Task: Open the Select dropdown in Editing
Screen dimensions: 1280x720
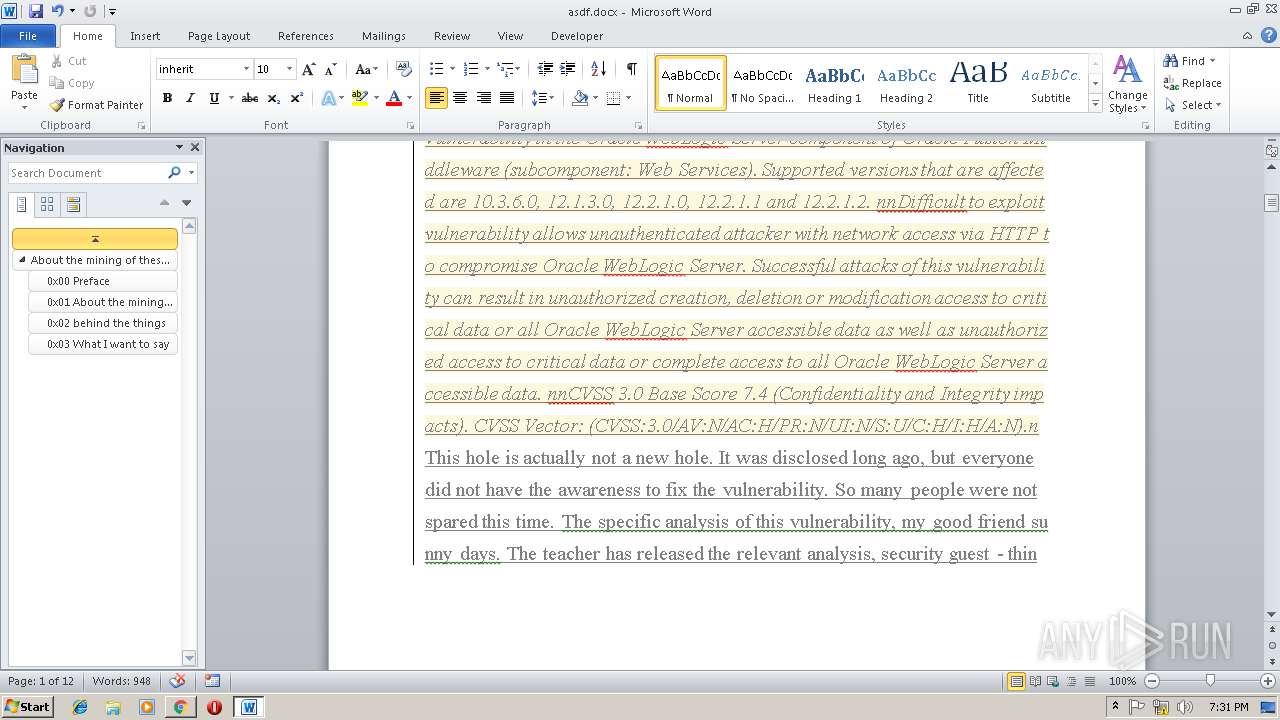Action: (x=1193, y=105)
